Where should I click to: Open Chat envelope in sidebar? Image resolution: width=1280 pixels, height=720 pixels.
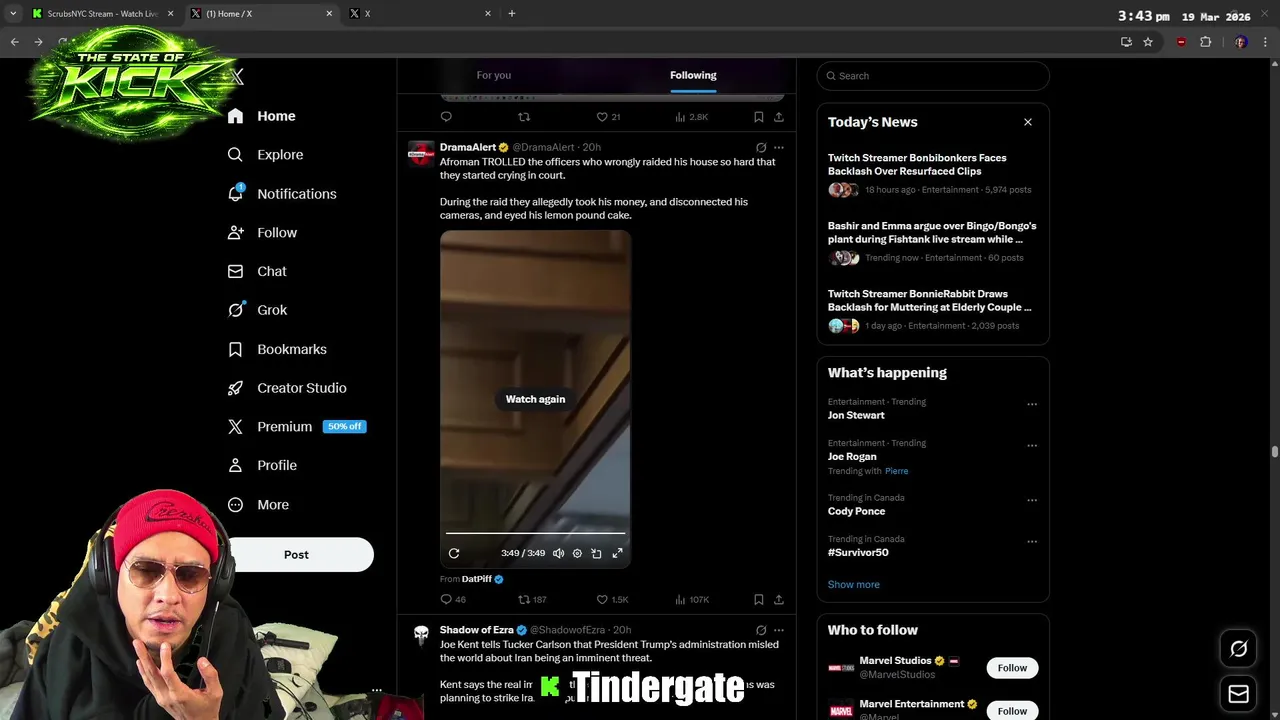pos(257,271)
